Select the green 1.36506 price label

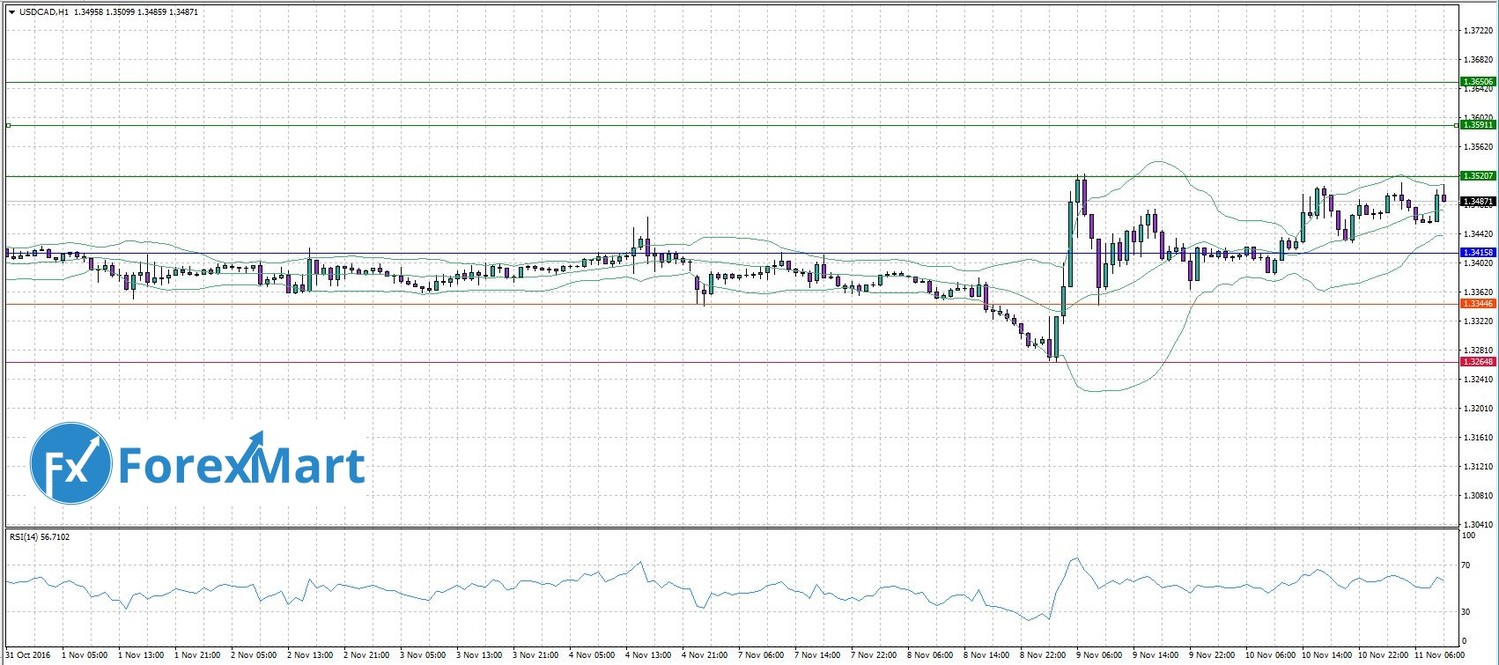click(x=1478, y=82)
